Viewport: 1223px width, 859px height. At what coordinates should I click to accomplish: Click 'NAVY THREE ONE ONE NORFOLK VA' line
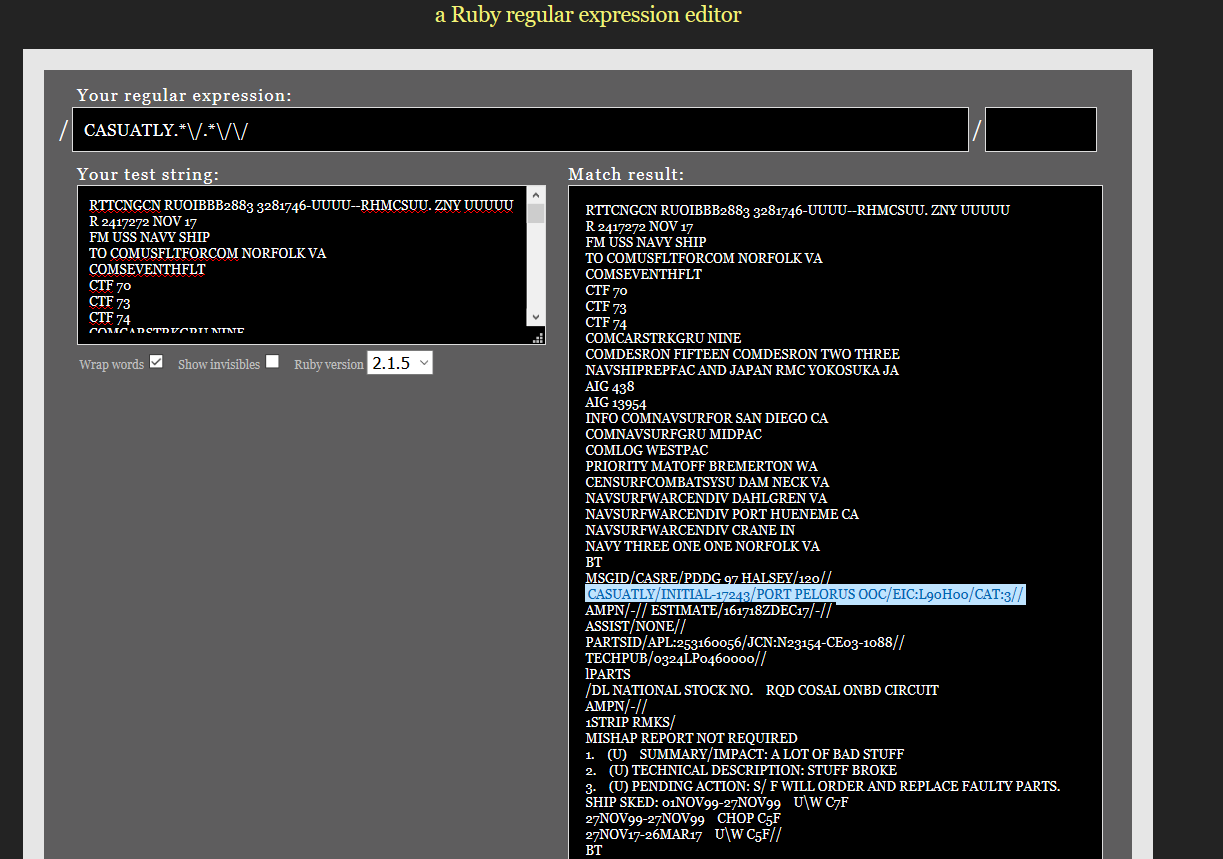coord(702,546)
